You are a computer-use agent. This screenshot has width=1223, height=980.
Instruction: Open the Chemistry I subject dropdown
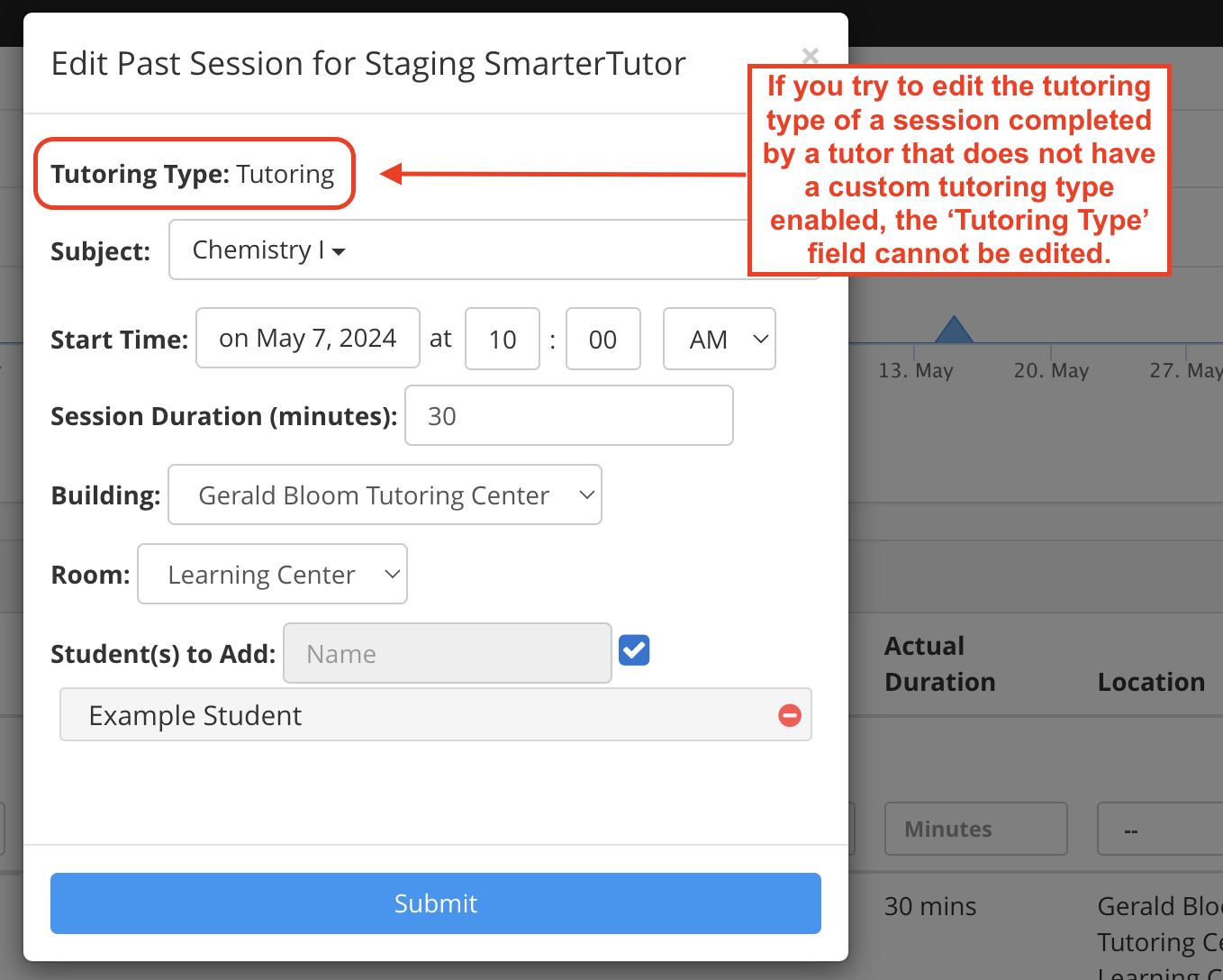click(494, 250)
